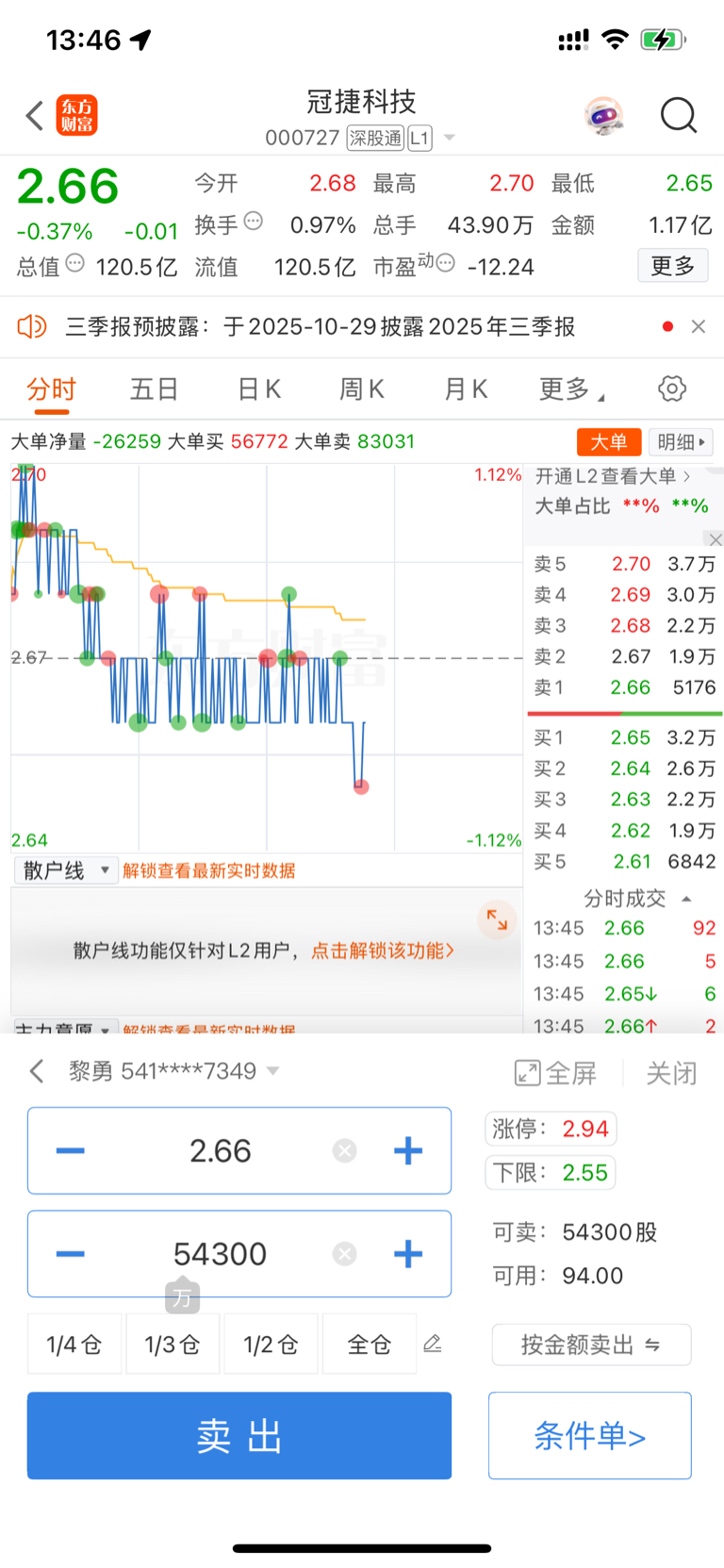The width and height of the screenshot is (724, 1568).
Task: Open the 散户线 indicator dropdown
Action: coord(66,870)
